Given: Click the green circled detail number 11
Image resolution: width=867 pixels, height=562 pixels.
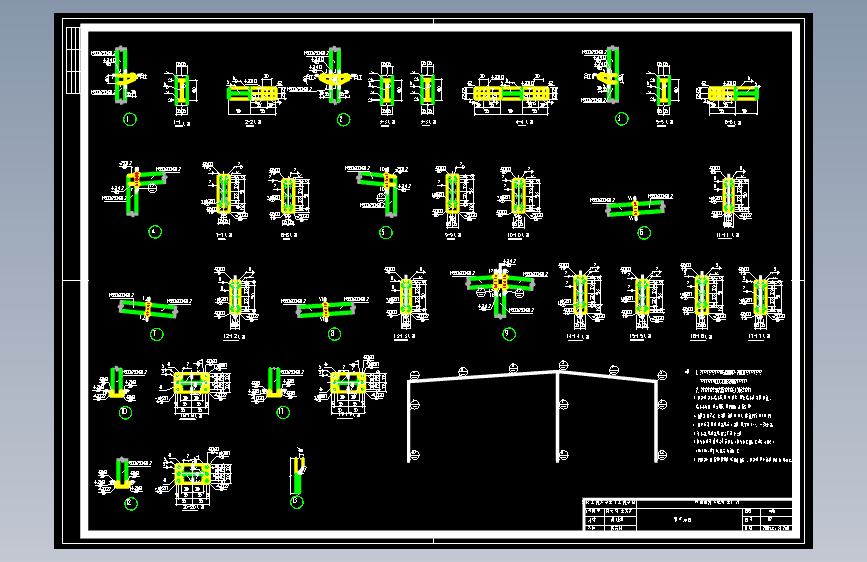Looking at the screenshot, I should coord(283,412).
